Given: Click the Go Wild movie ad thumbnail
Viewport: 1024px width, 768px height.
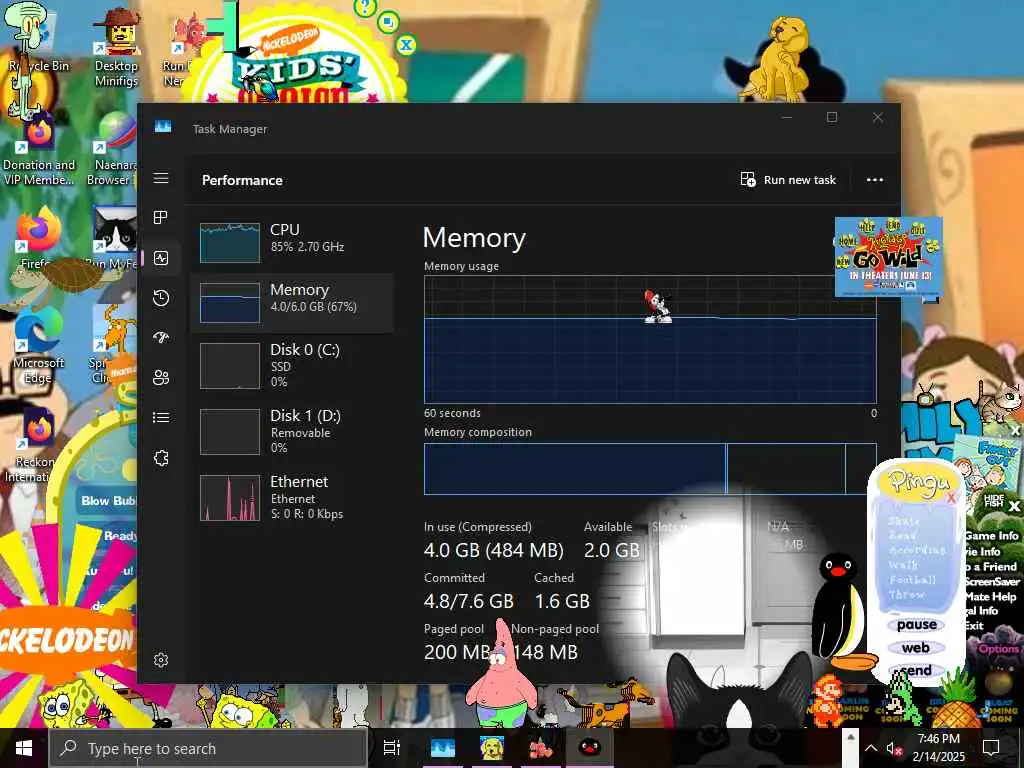Looking at the screenshot, I should coord(888,257).
